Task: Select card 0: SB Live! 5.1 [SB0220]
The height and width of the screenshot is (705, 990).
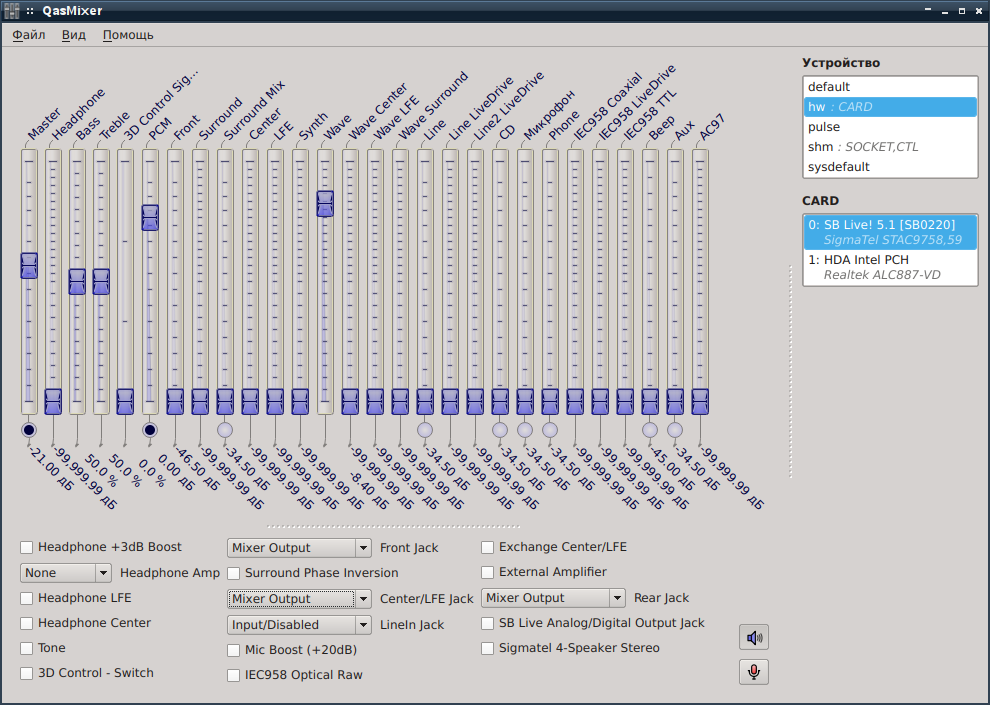Action: (890, 232)
